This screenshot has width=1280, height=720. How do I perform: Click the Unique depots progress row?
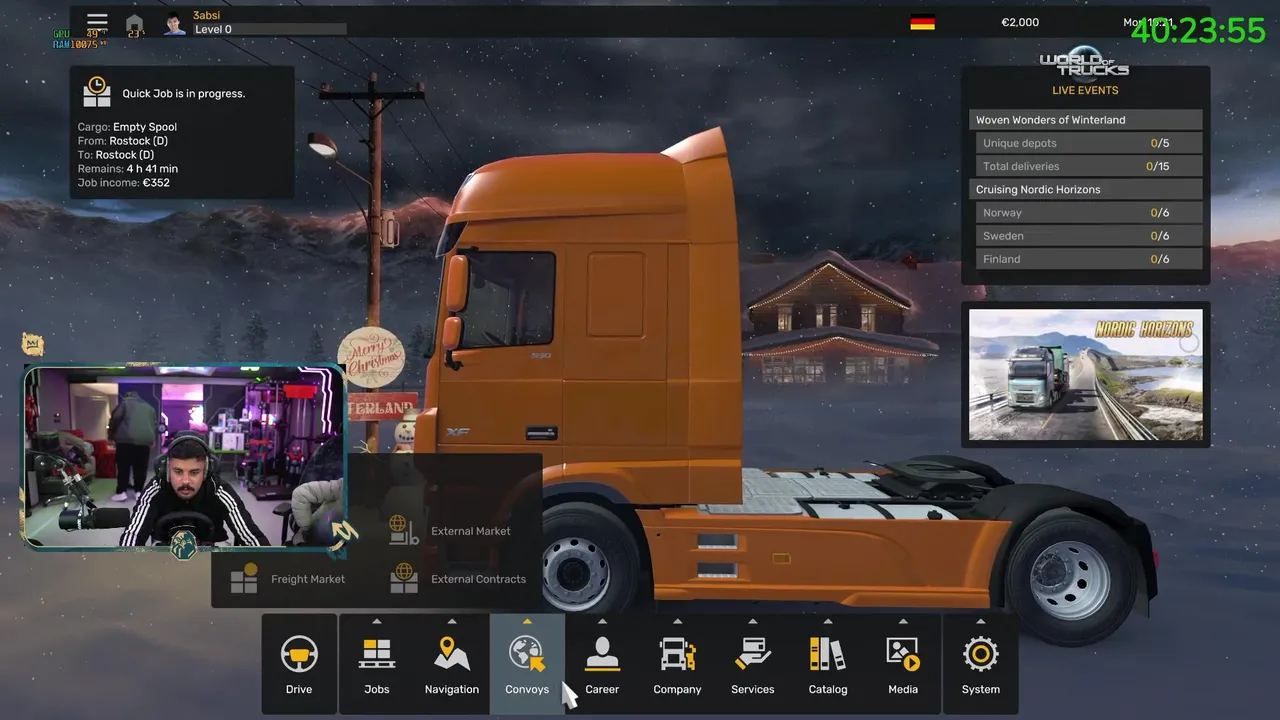(1089, 143)
